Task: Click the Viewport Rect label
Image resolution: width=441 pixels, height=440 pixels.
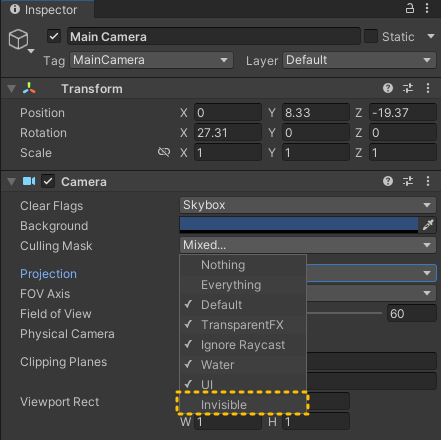Action: [60, 402]
